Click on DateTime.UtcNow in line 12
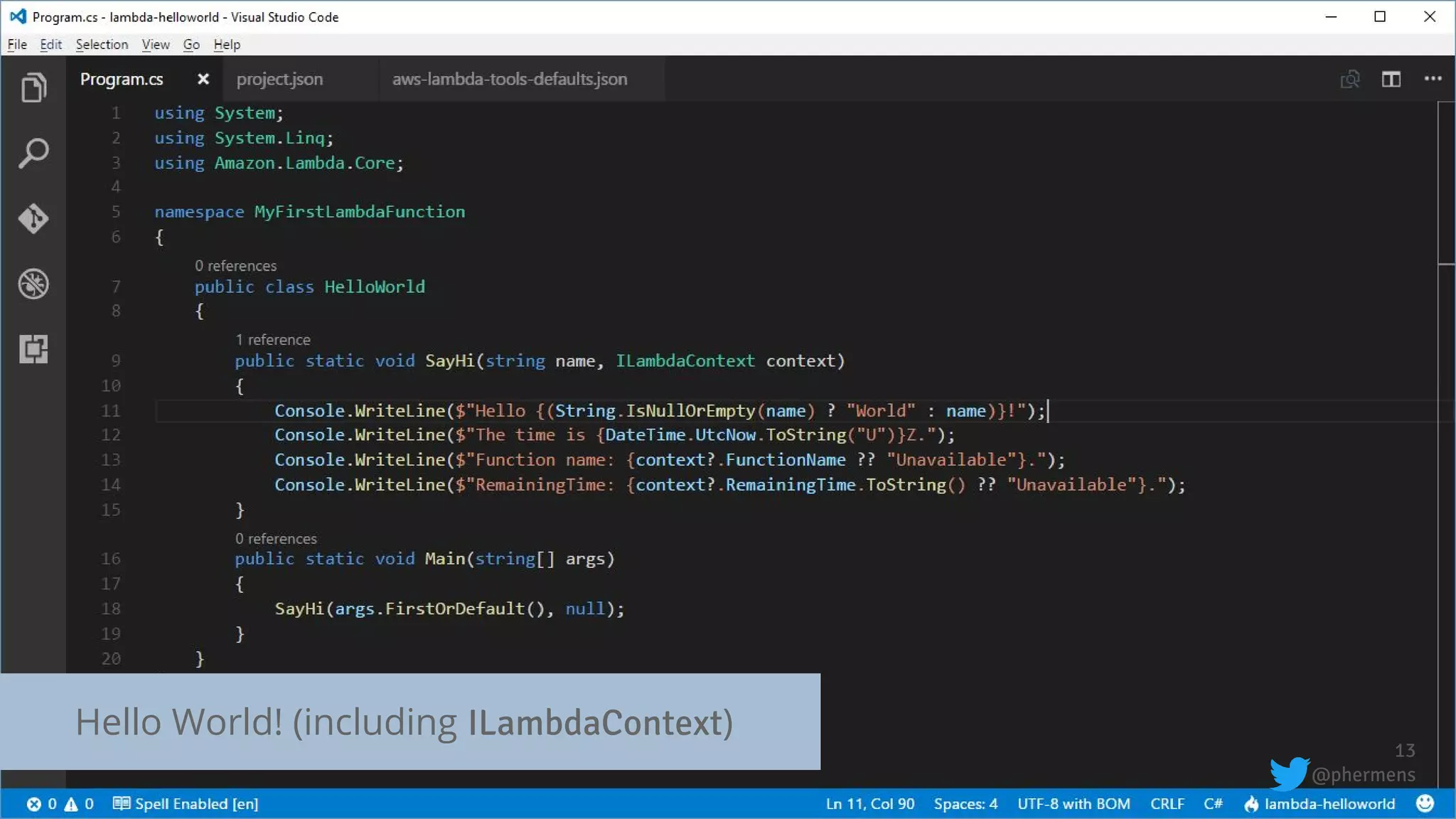This screenshot has height=819, width=1456. click(681, 435)
